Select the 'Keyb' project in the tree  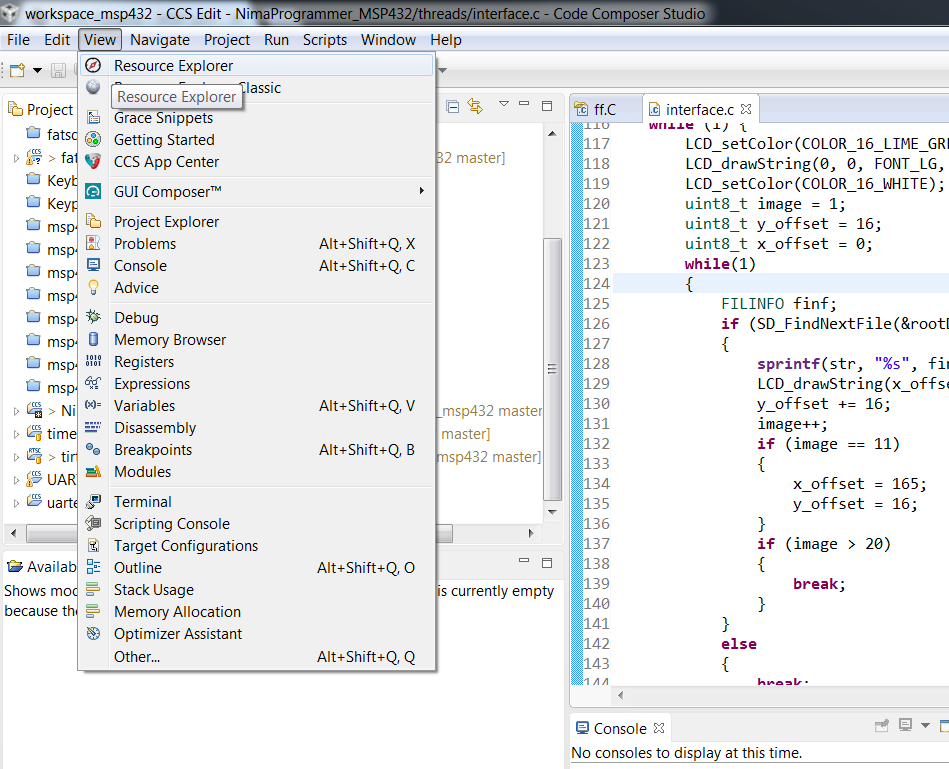coord(53,180)
